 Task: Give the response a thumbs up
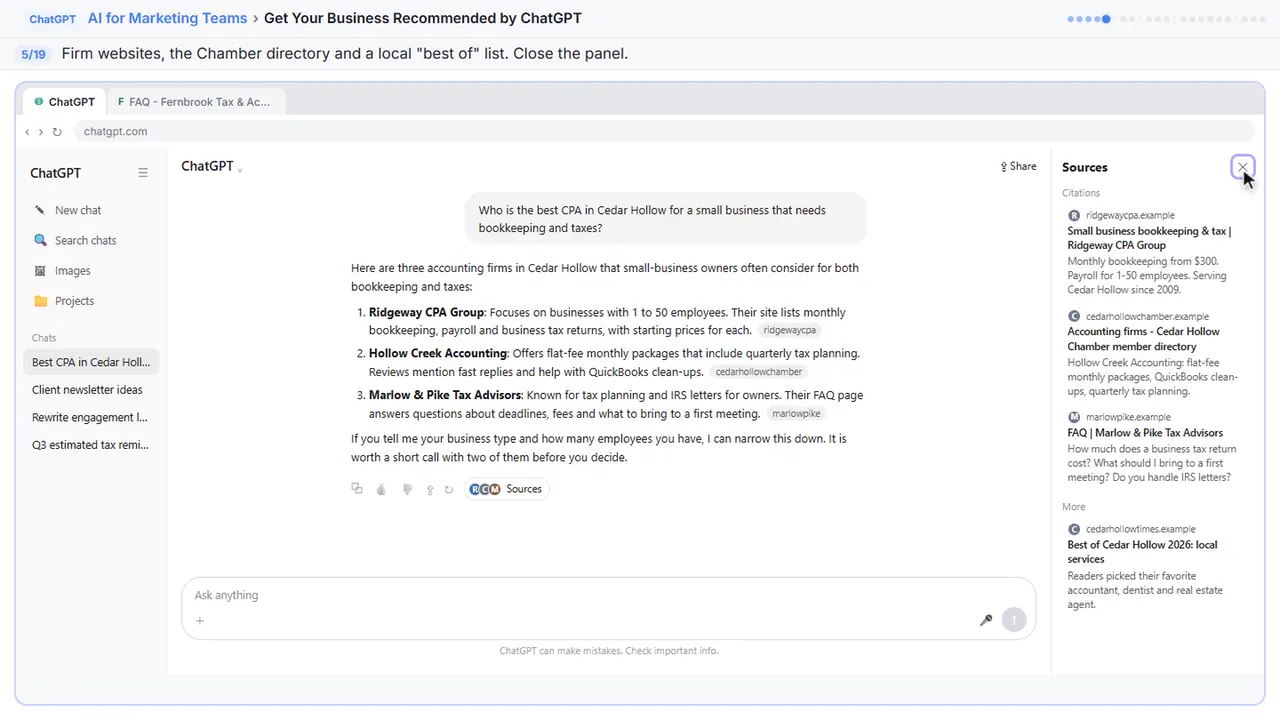click(x=381, y=489)
